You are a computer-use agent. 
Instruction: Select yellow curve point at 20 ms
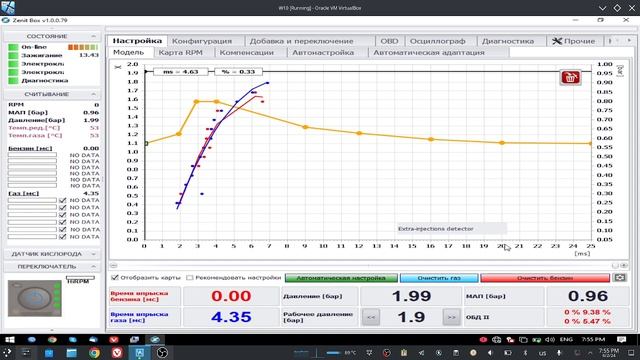pos(502,143)
